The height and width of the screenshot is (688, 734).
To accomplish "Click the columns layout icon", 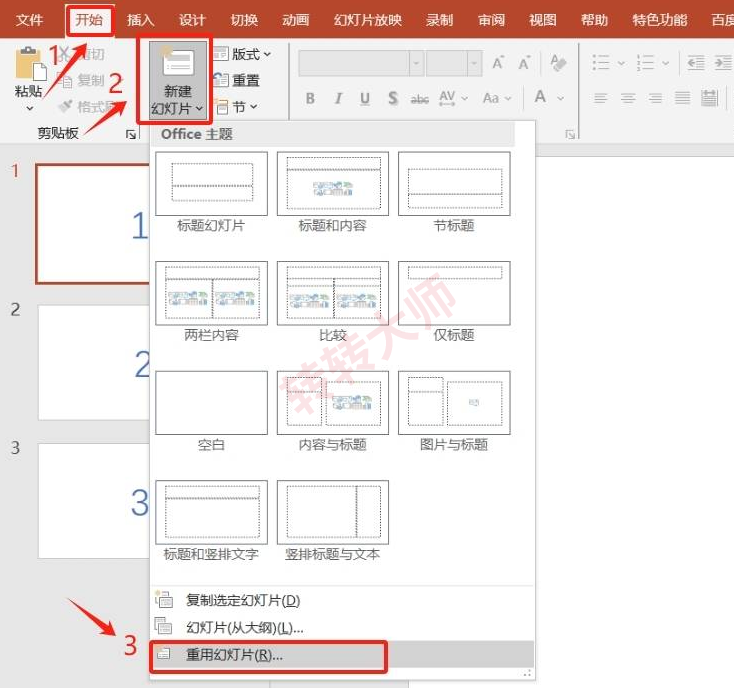I will coord(710,98).
